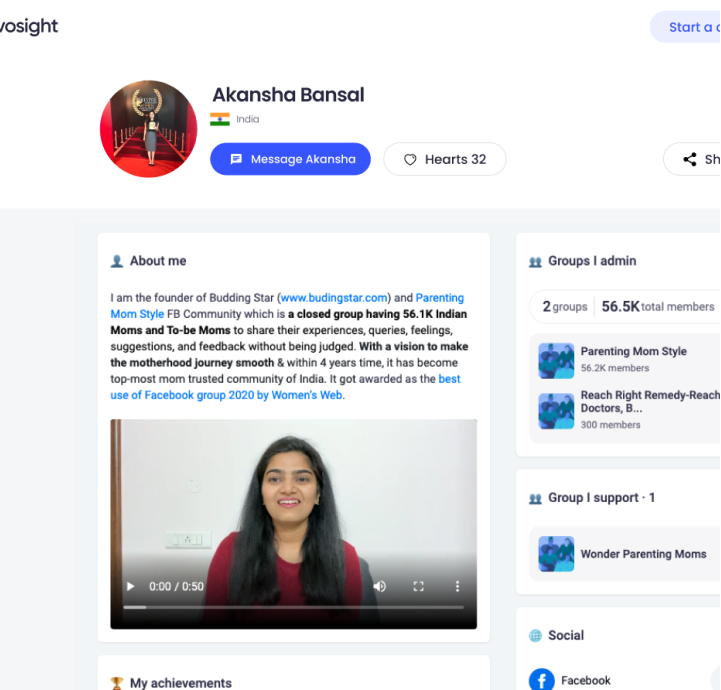This screenshot has height=690, width=721.
Task: Click the About me section heading
Action: 158,261
